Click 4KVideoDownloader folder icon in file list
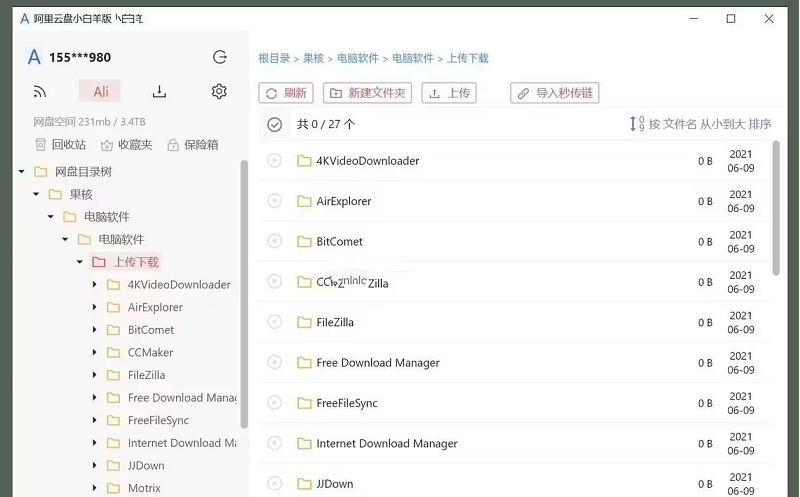This screenshot has width=800, height=497. [x=304, y=161]
